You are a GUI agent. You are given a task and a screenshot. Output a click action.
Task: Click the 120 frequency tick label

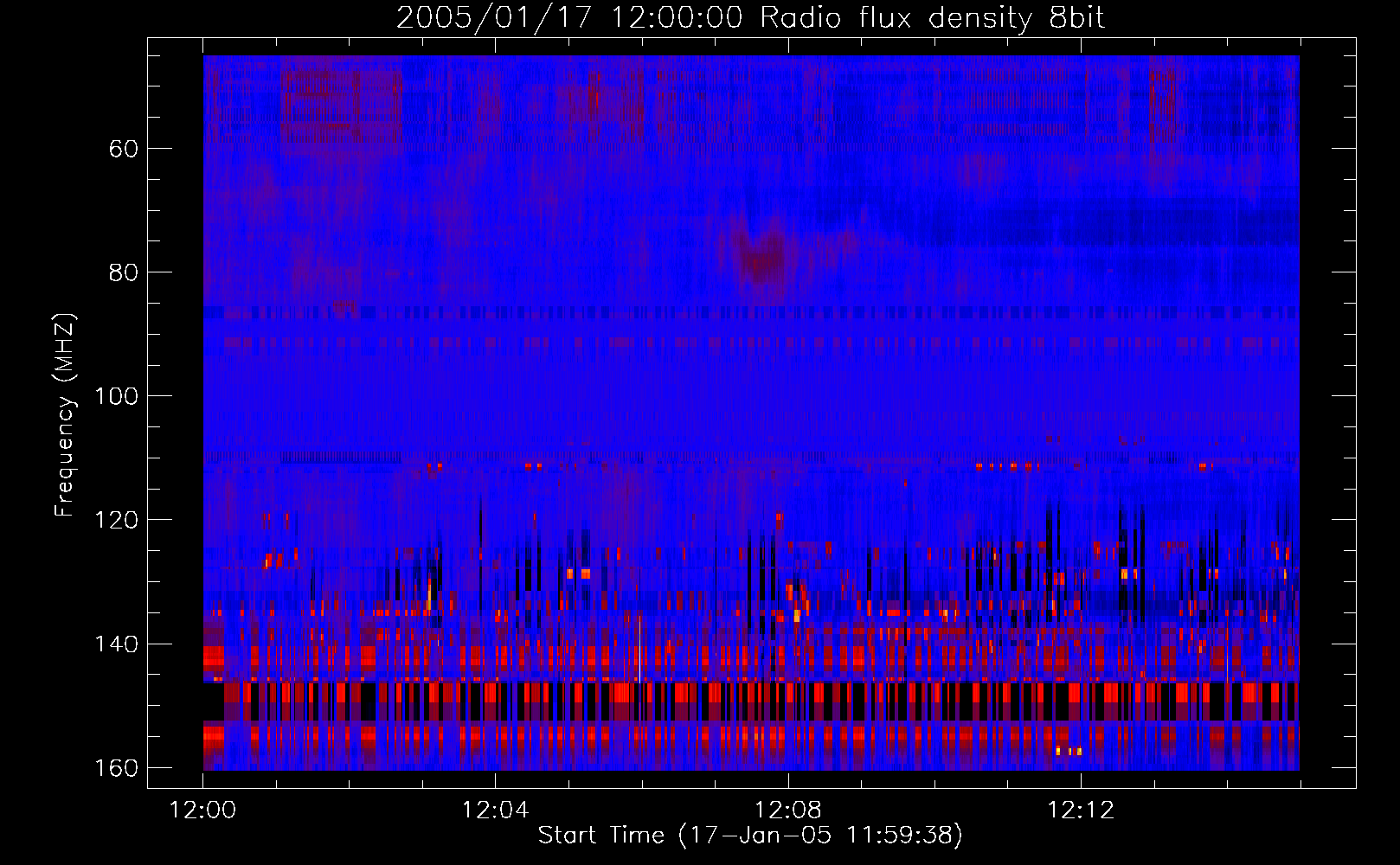116,520
